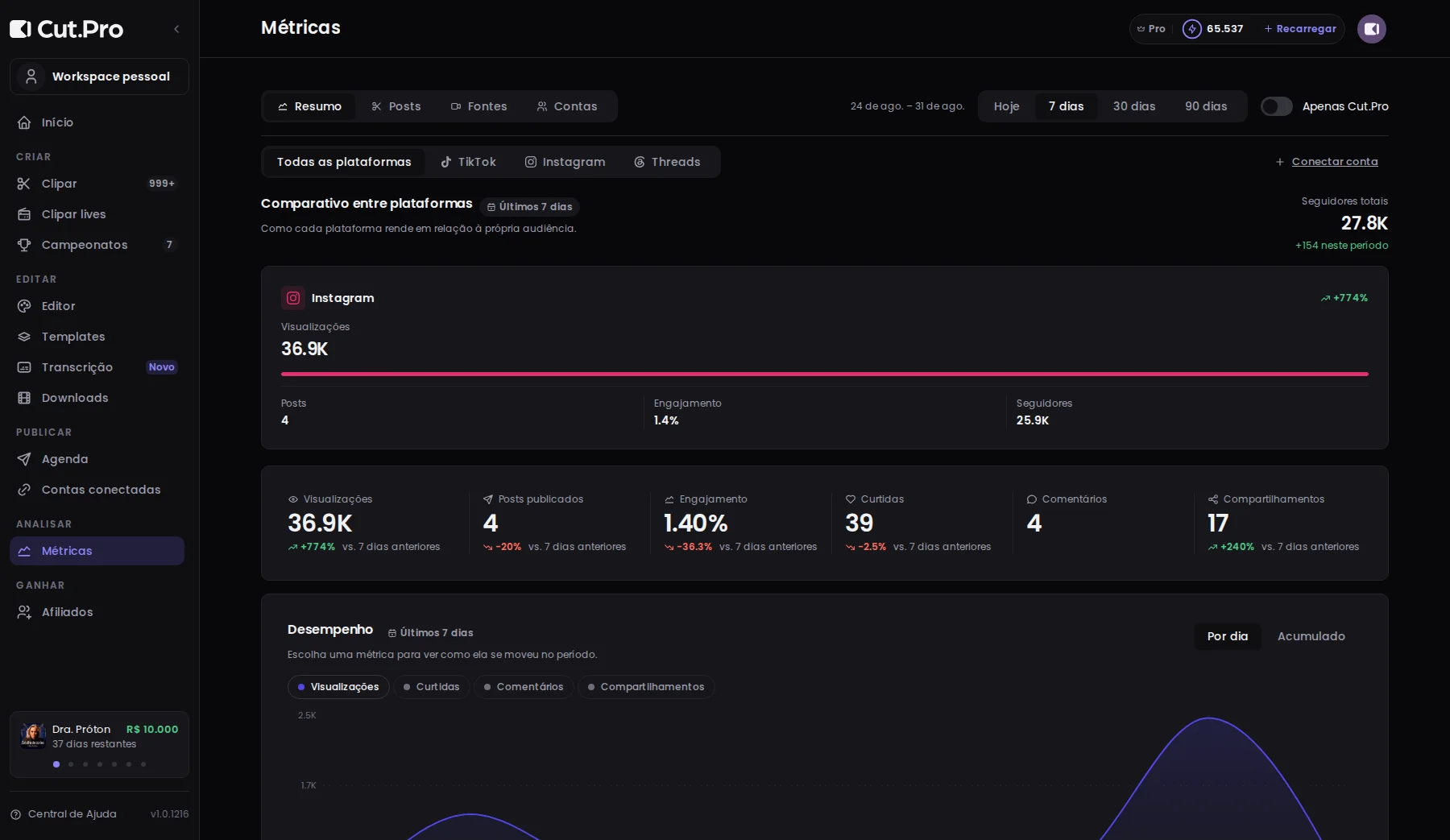Switch to the Resumo tab
The width and height of the screenshot is (1450, 840).
coord(309,106)
